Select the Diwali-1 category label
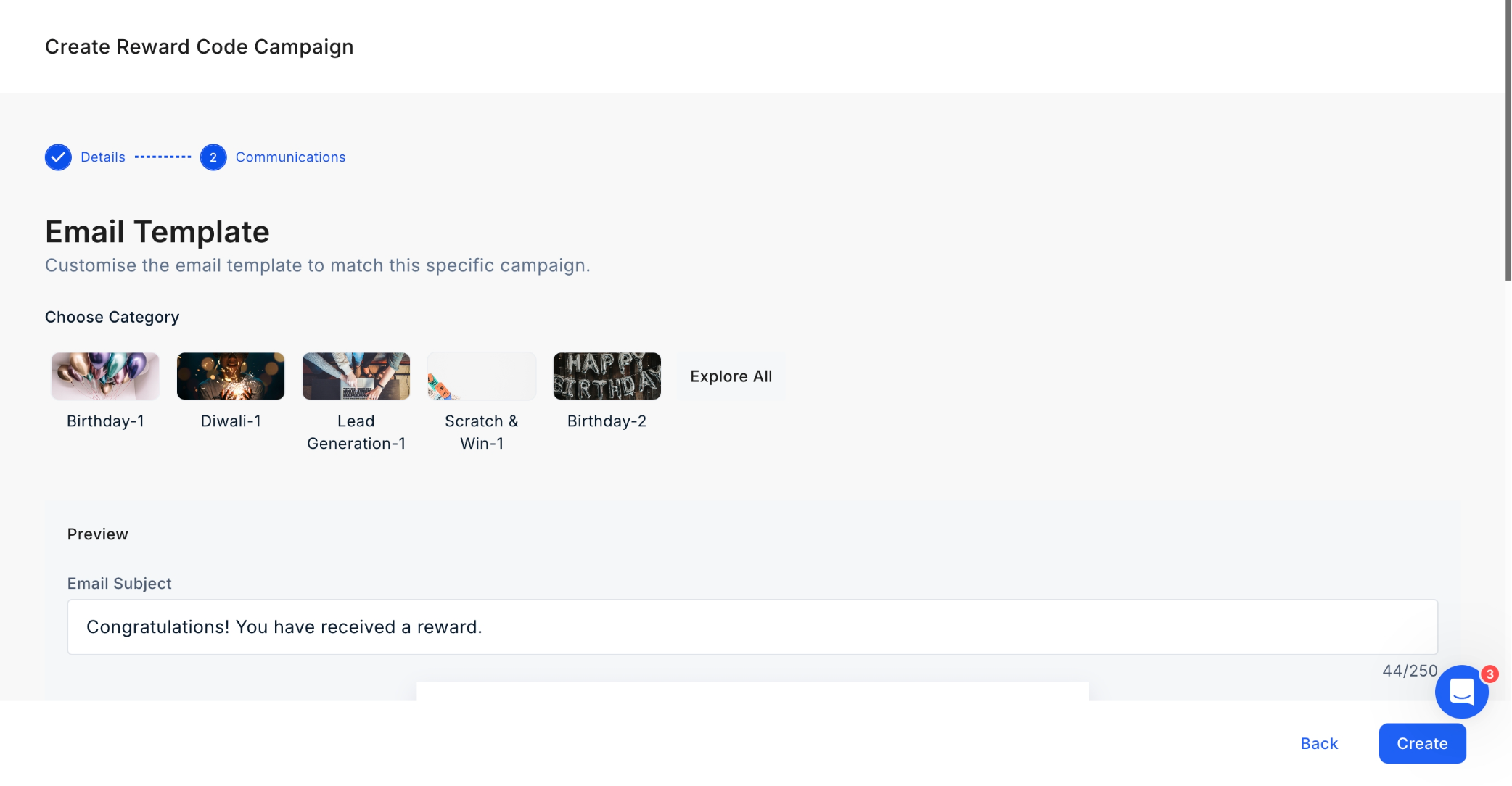The width and height of the screenshot is (1512, 786). point(231,421)
